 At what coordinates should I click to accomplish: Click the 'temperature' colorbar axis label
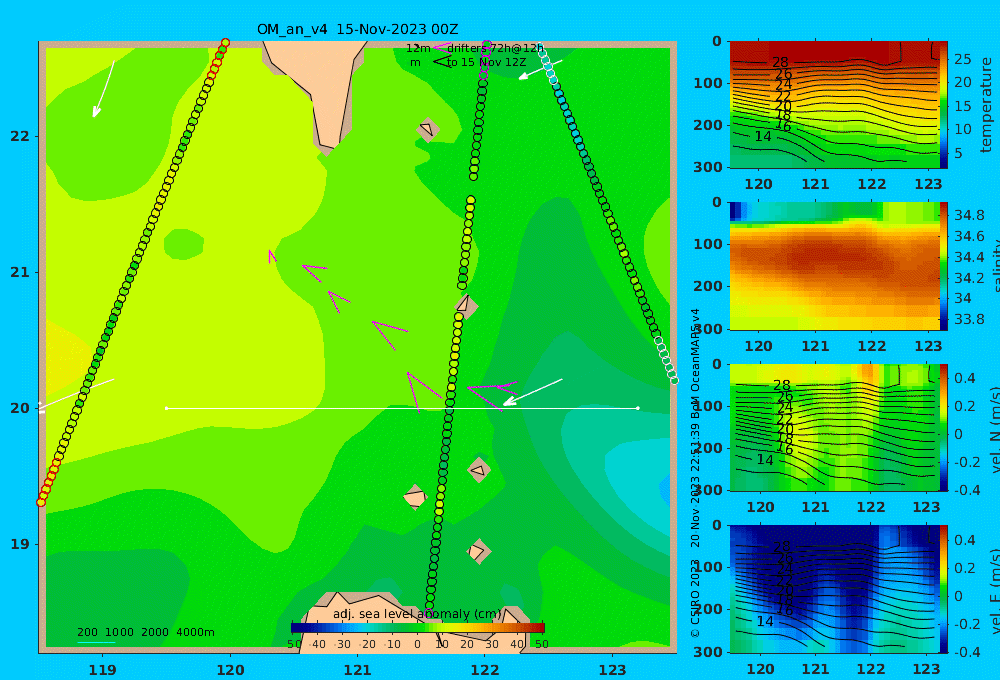pos(986,105)
